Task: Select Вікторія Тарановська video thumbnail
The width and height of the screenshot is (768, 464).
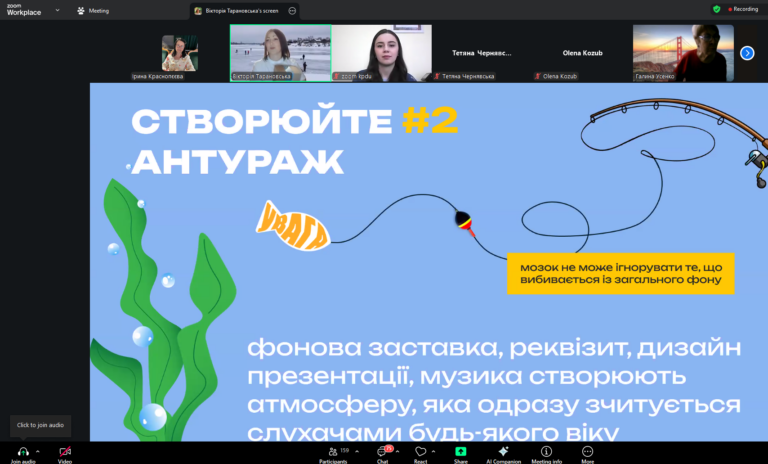Action: coord(281,53)
